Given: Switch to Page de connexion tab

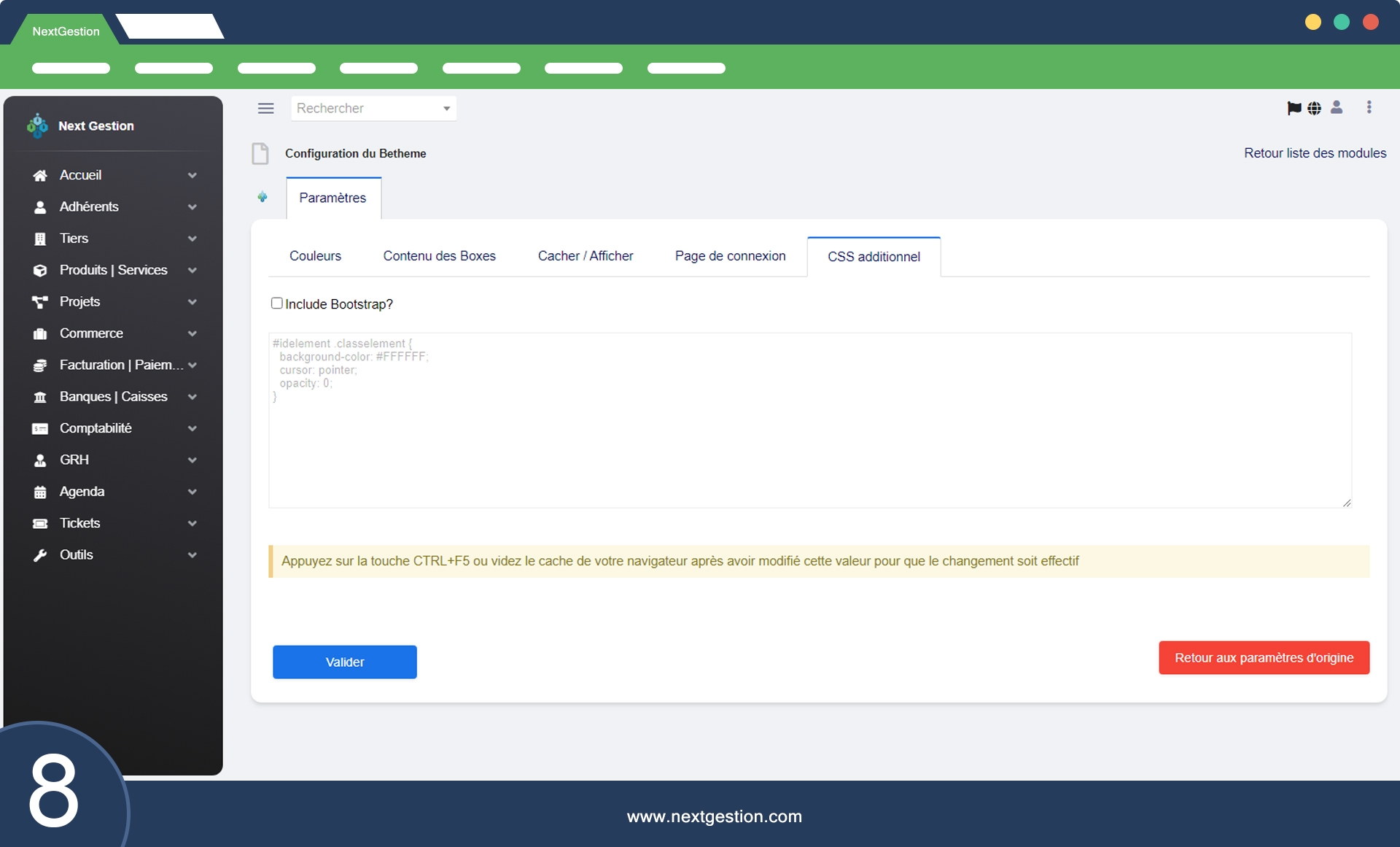Looking at the screenshot, I should (730, 256).
